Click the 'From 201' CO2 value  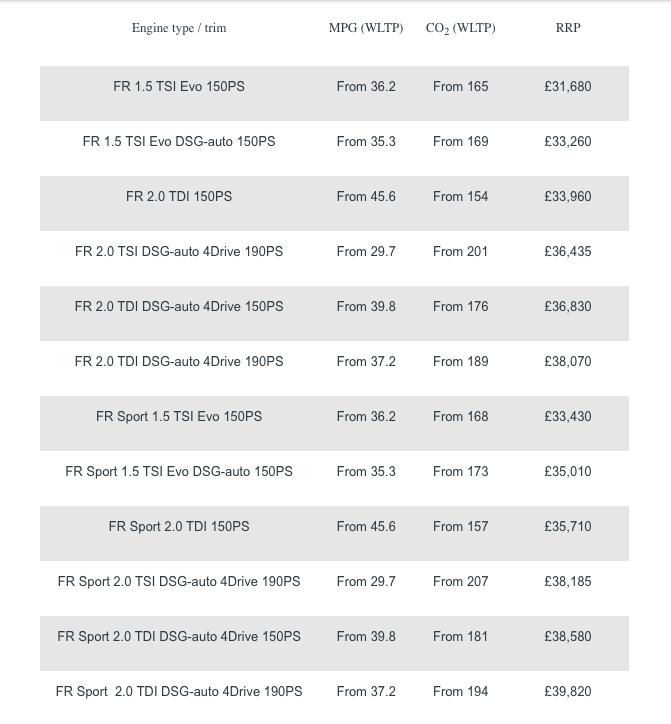(x=461, y=252)
